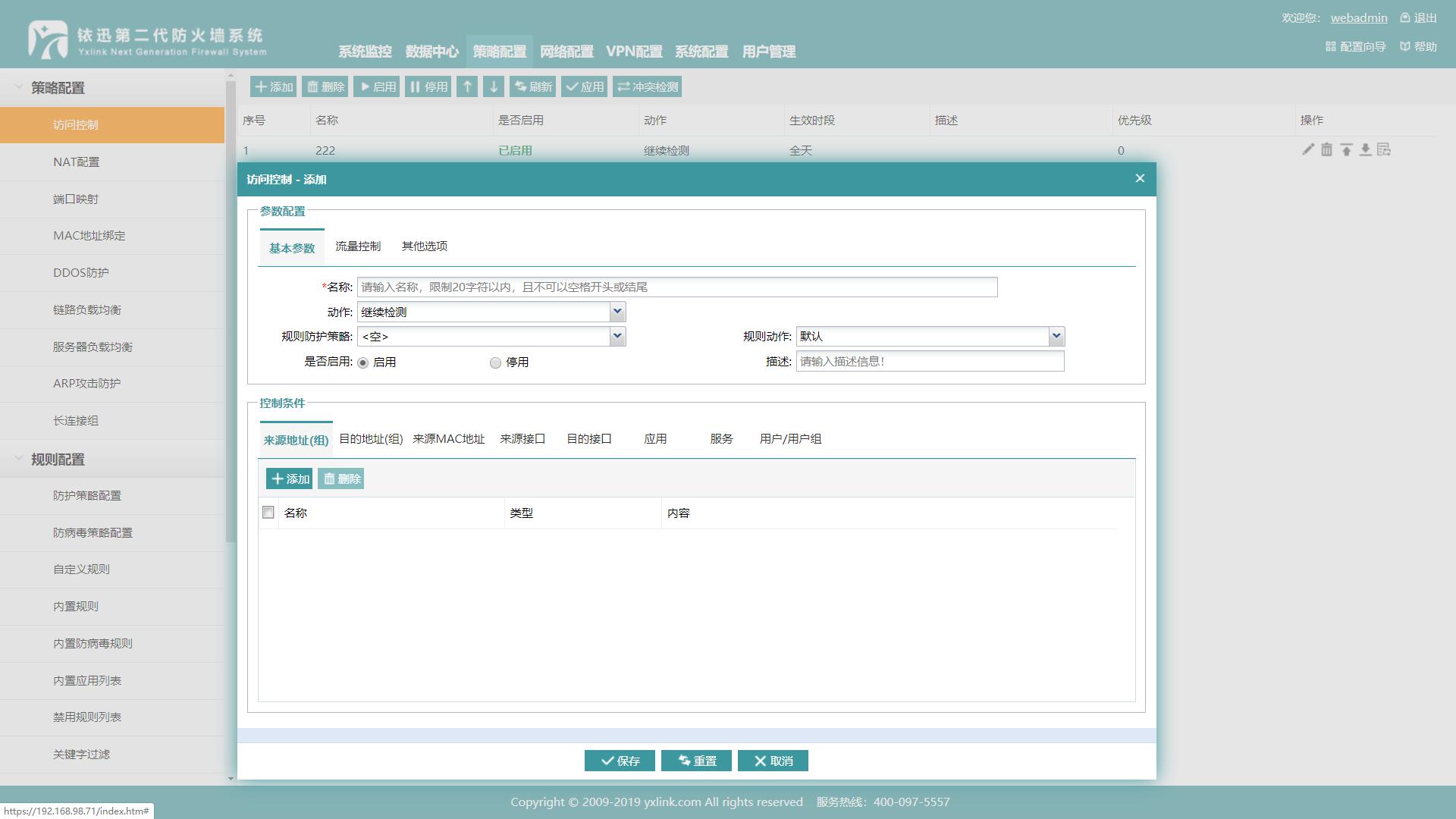
Task: Open the 用户/用户组 tab
Action: pos(791,438)
